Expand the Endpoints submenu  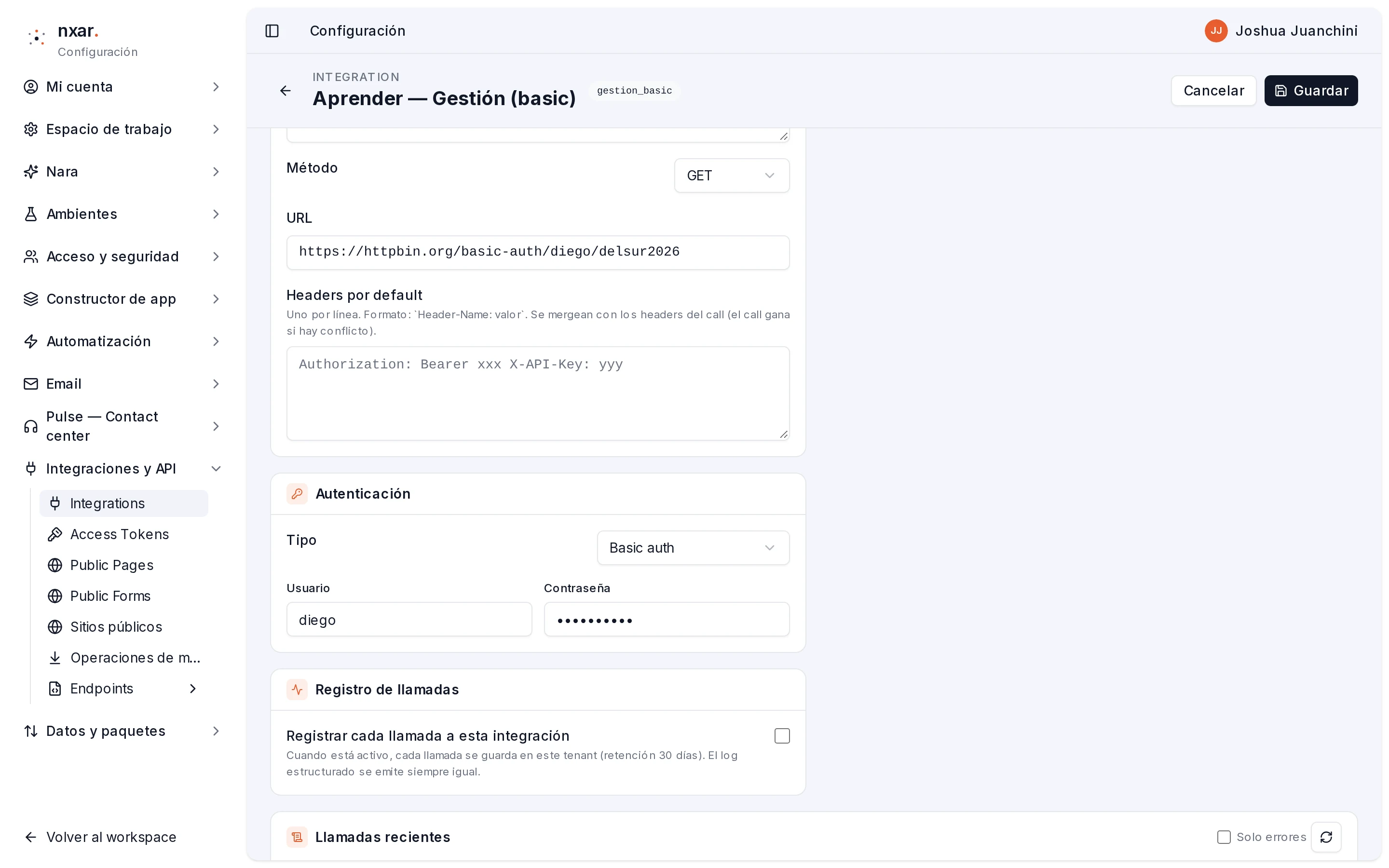pyautogui.click(x=123, y=689)
